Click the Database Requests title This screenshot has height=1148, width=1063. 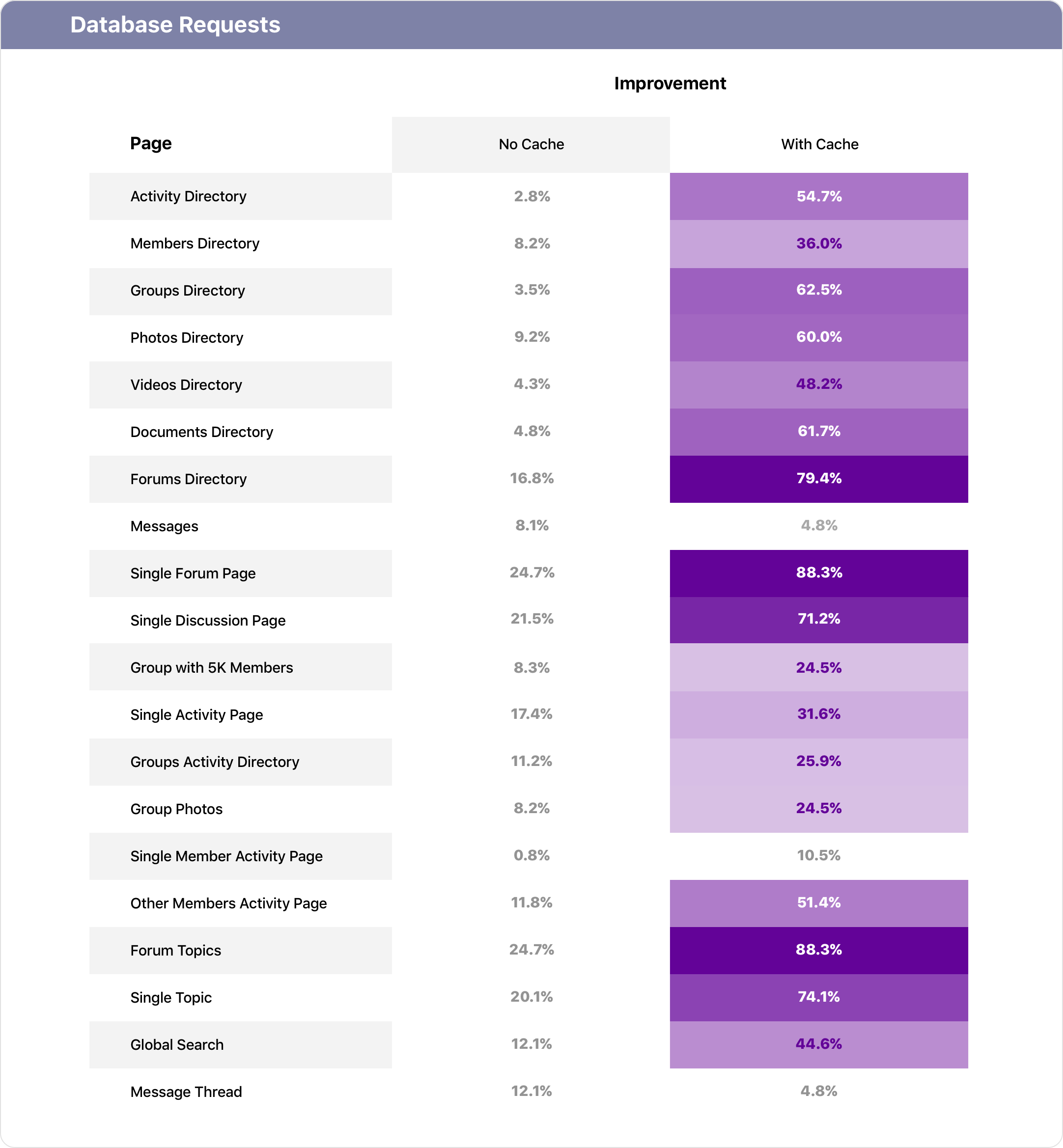click(x=175, y=25)
